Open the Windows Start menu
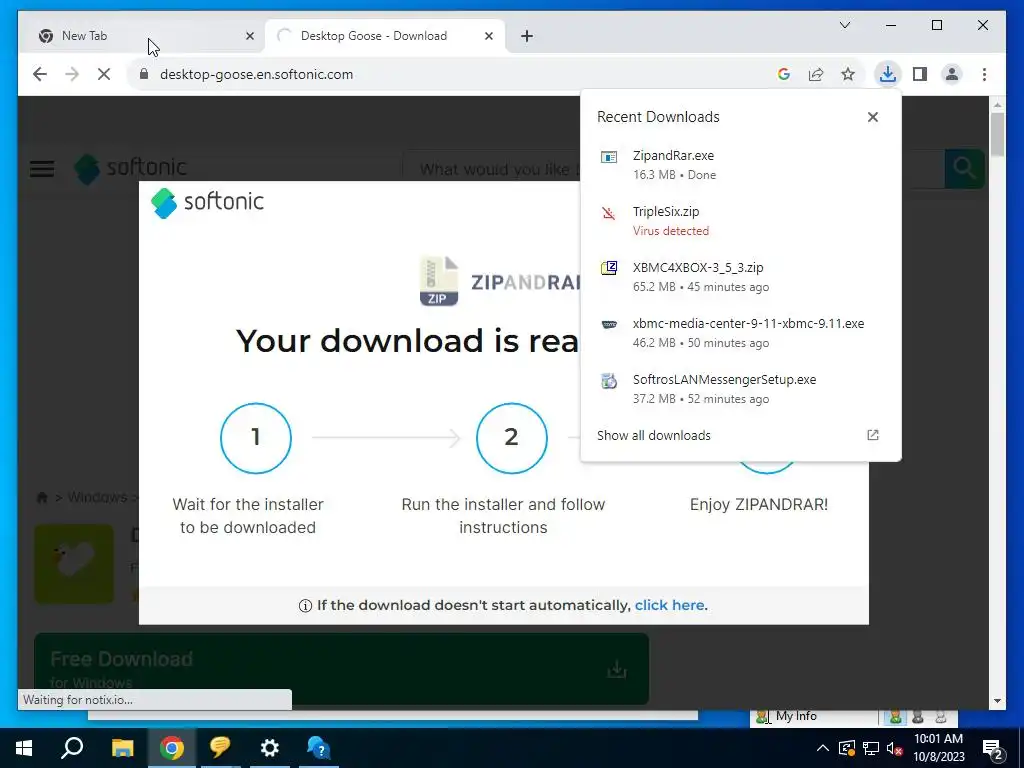Screen dimensions: 1024x768 point(24,748)
